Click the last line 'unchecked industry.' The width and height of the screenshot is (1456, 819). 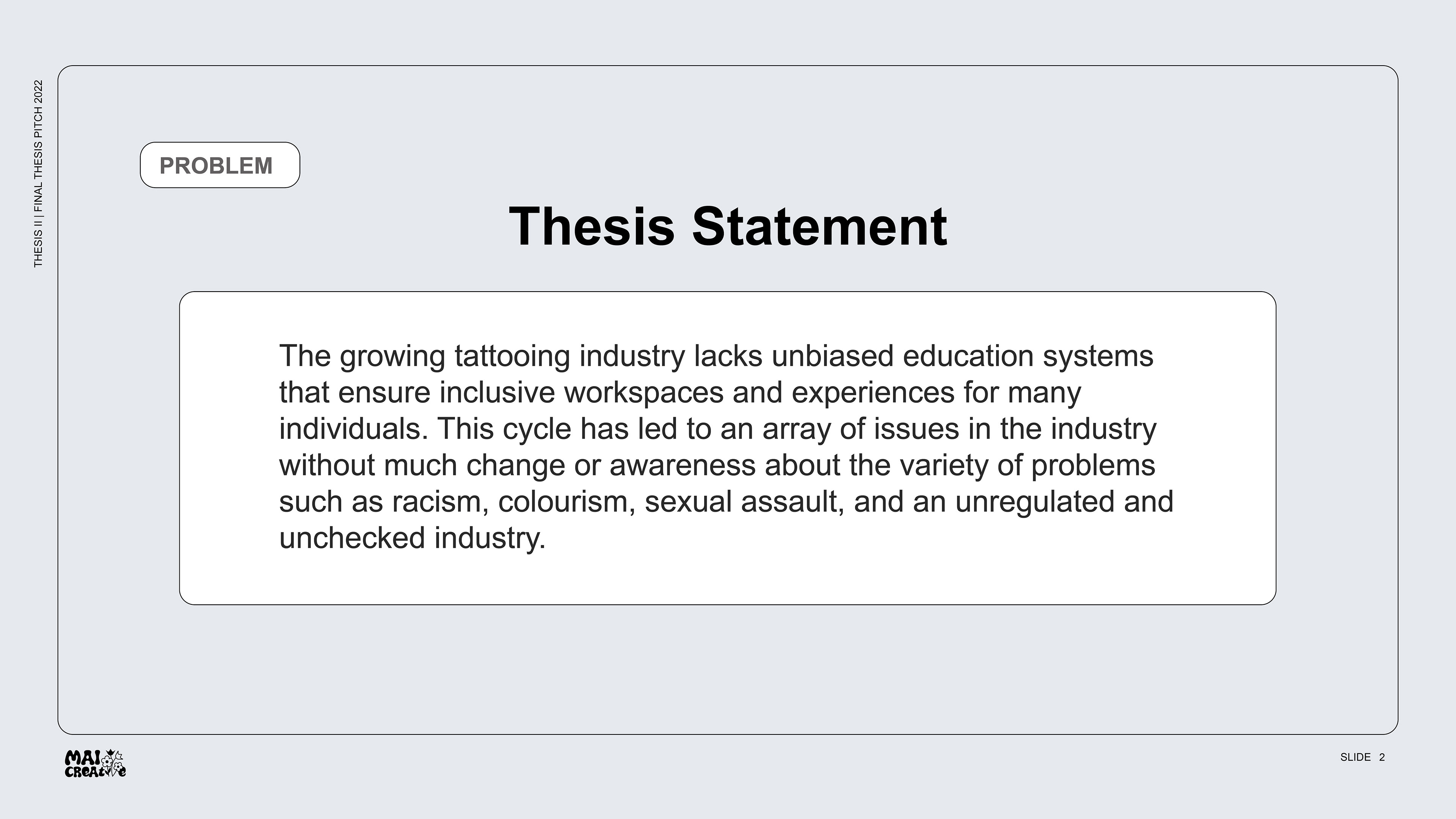pyautogui.click(x=413, y=538)
